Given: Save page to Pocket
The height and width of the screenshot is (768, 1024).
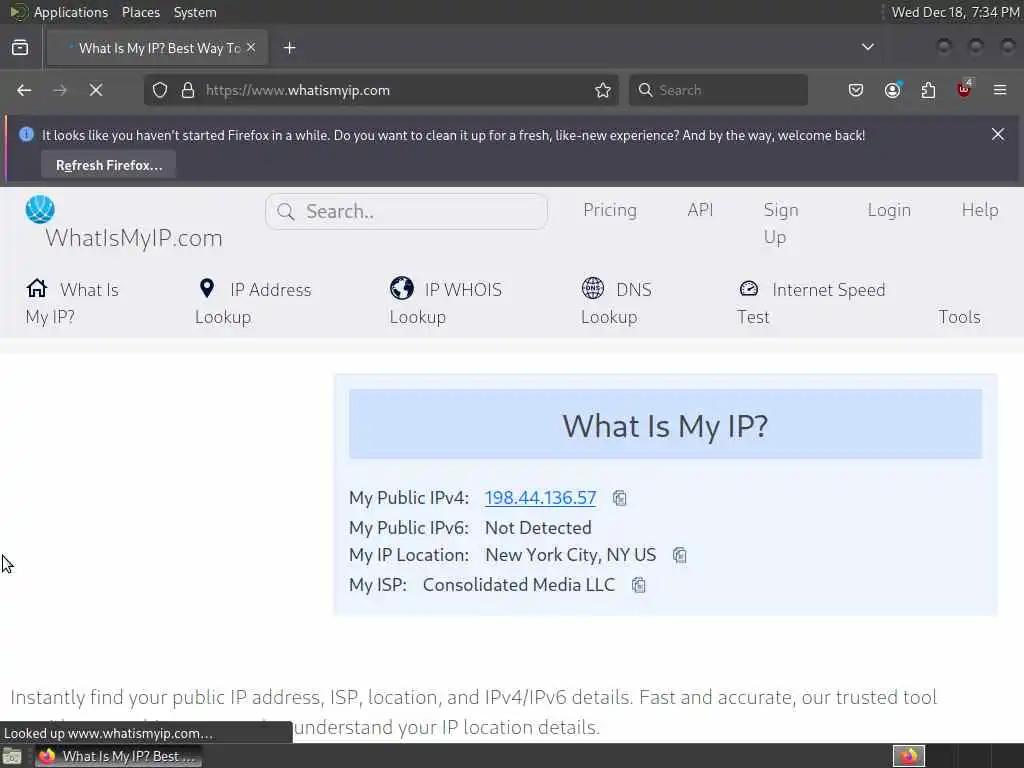Looking at the screenshot, I should pos(856,90).
